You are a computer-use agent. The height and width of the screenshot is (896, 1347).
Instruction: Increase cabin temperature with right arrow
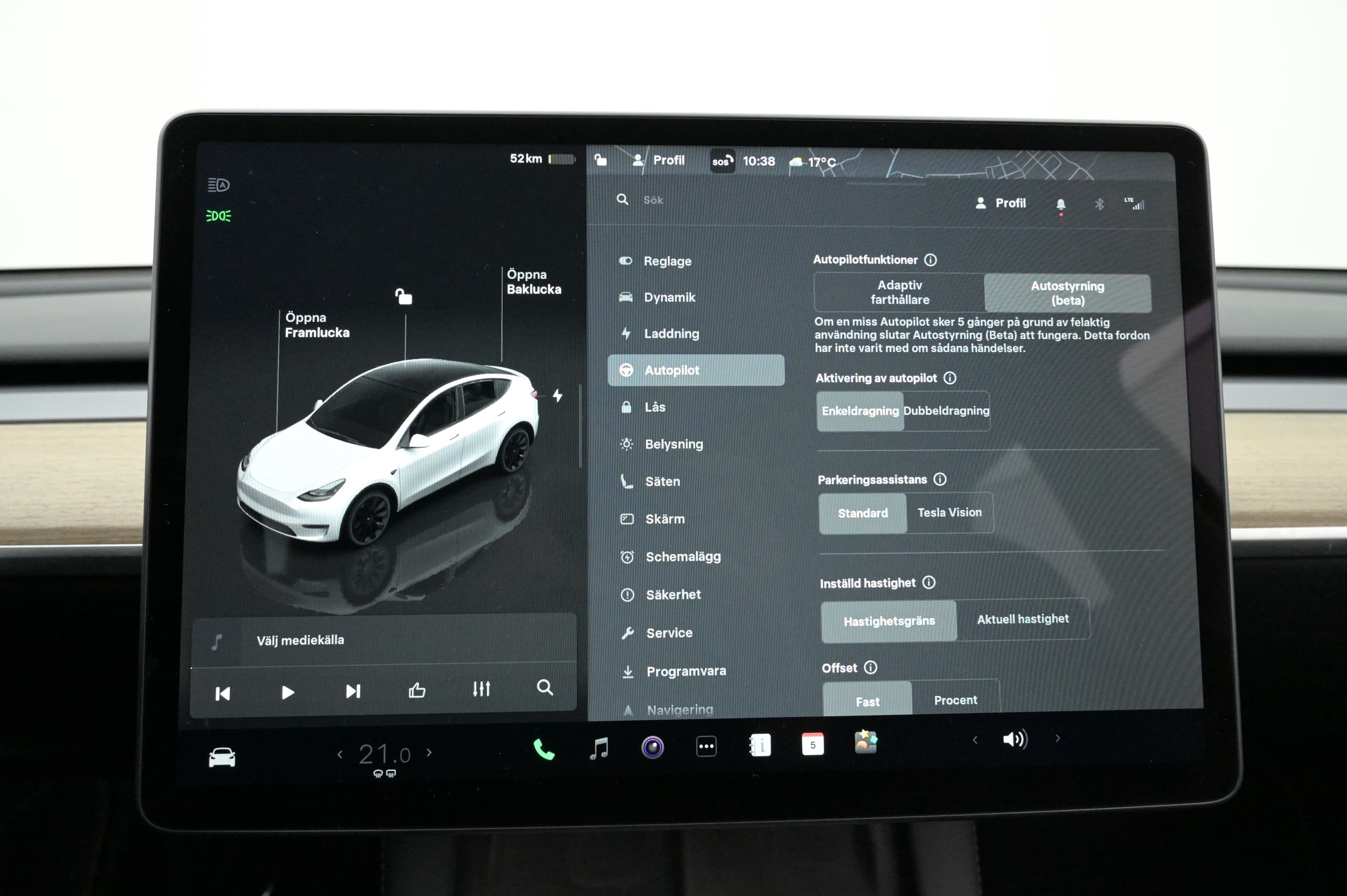pyautogui.click(x=429, y=753)
